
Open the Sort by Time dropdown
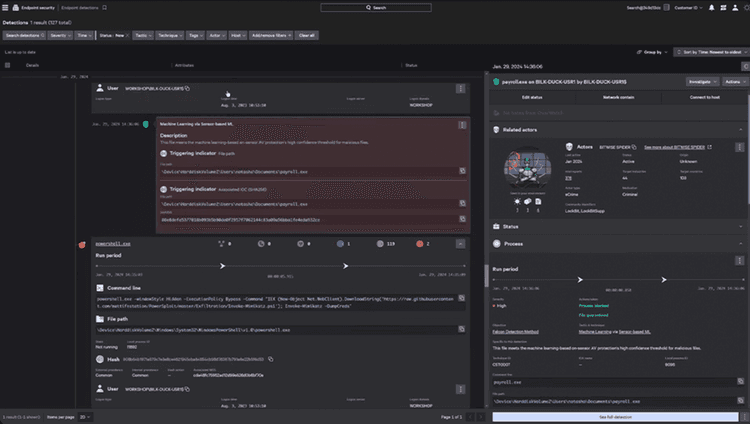click(711, 52)
